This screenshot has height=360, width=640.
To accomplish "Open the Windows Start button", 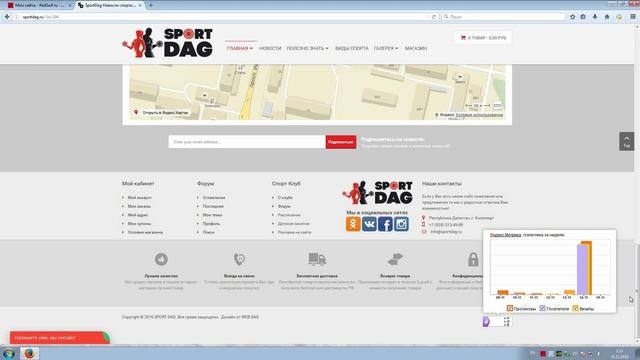I will [x=8, y=353].
